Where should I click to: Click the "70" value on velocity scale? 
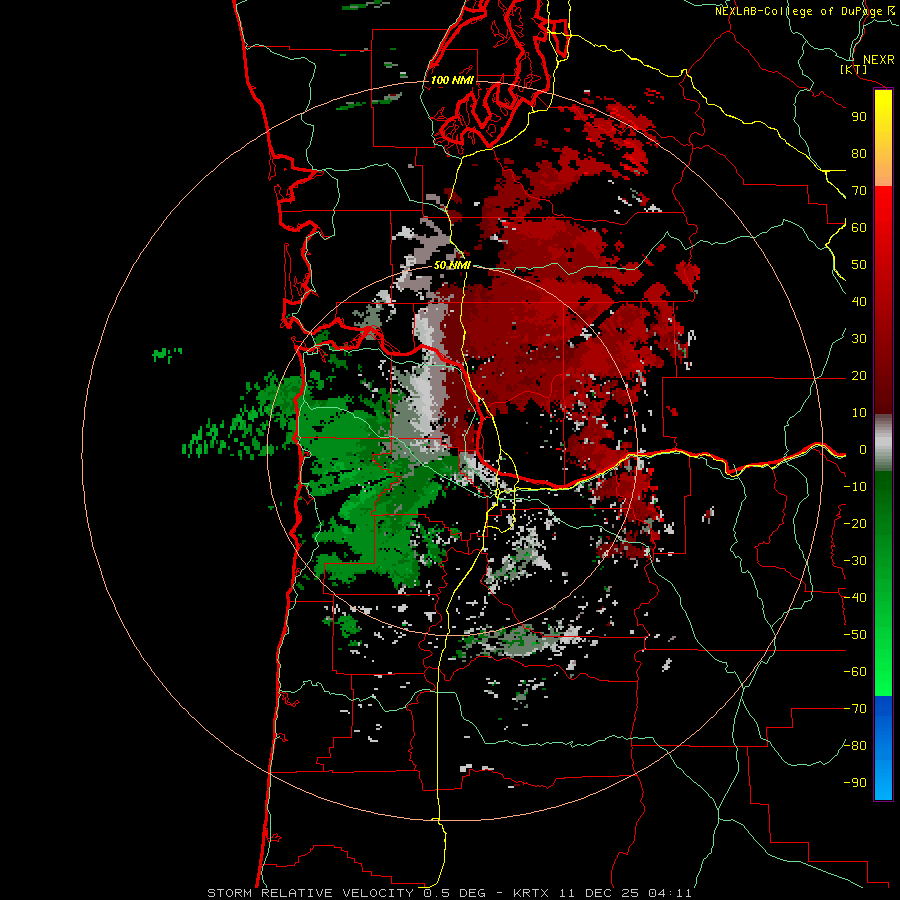click(859, 191)
